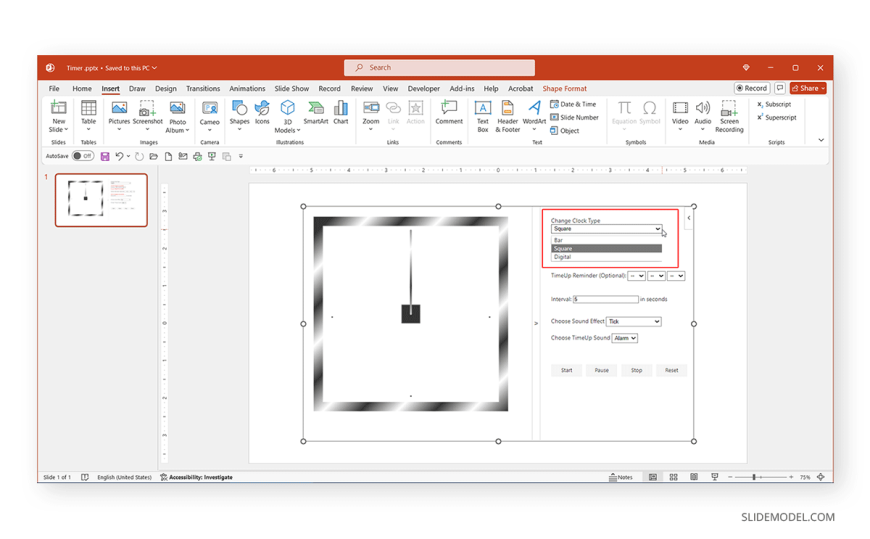Click the Record button at top right
The width and height of the screenshot is (870, 539).
(x=751, y=88)
